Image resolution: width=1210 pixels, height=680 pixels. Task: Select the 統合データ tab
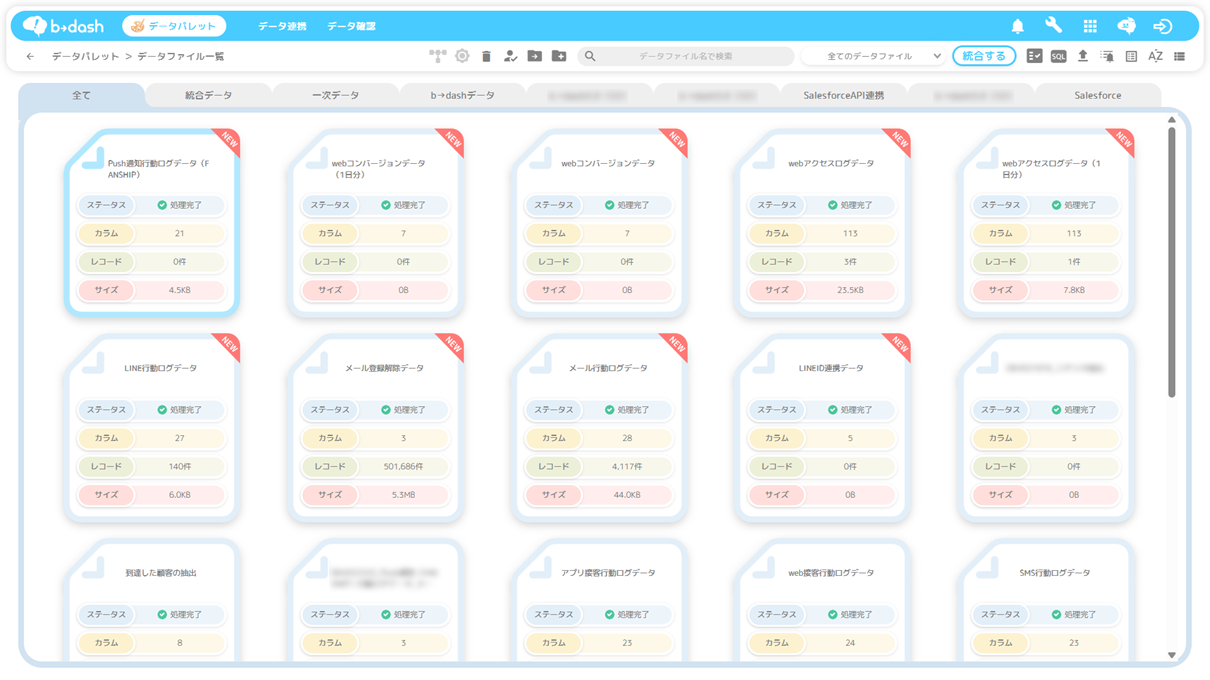[x=208, y=96]
